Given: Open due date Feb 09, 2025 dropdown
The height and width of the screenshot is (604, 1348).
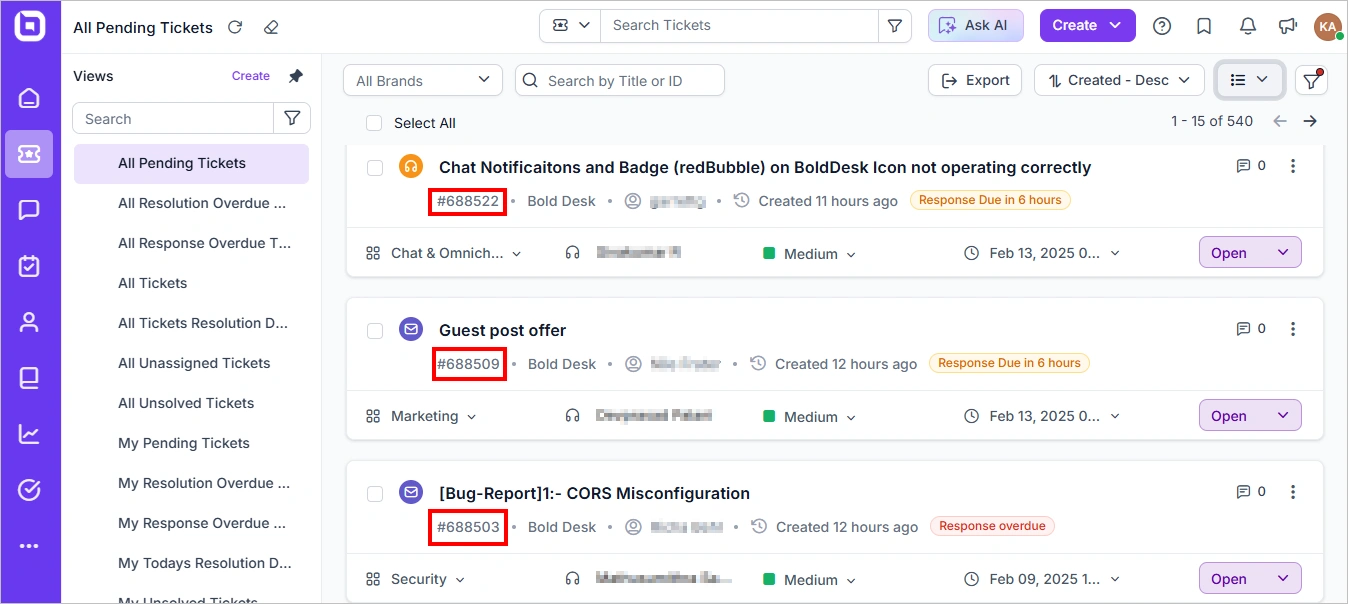Looking at the screenshot, I should tap(1042, 579).
